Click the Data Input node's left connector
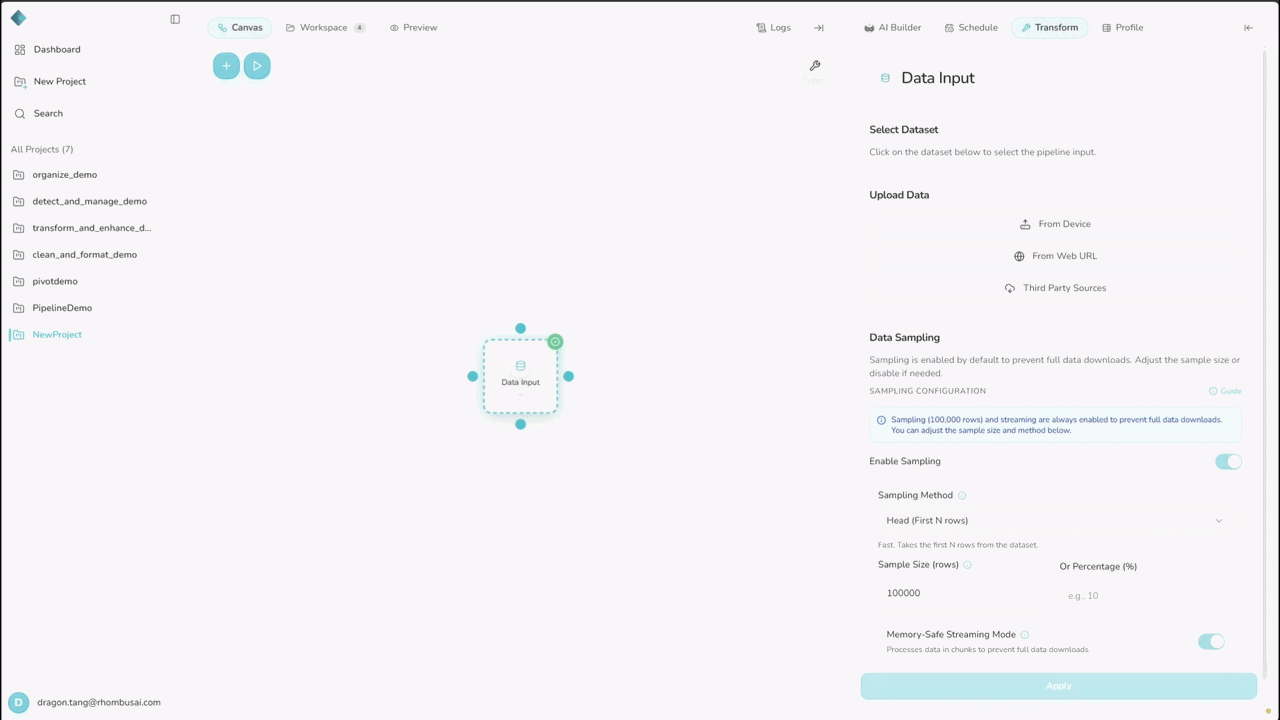Viewport: 1280px width, 720px height. (x=472, y=376)
